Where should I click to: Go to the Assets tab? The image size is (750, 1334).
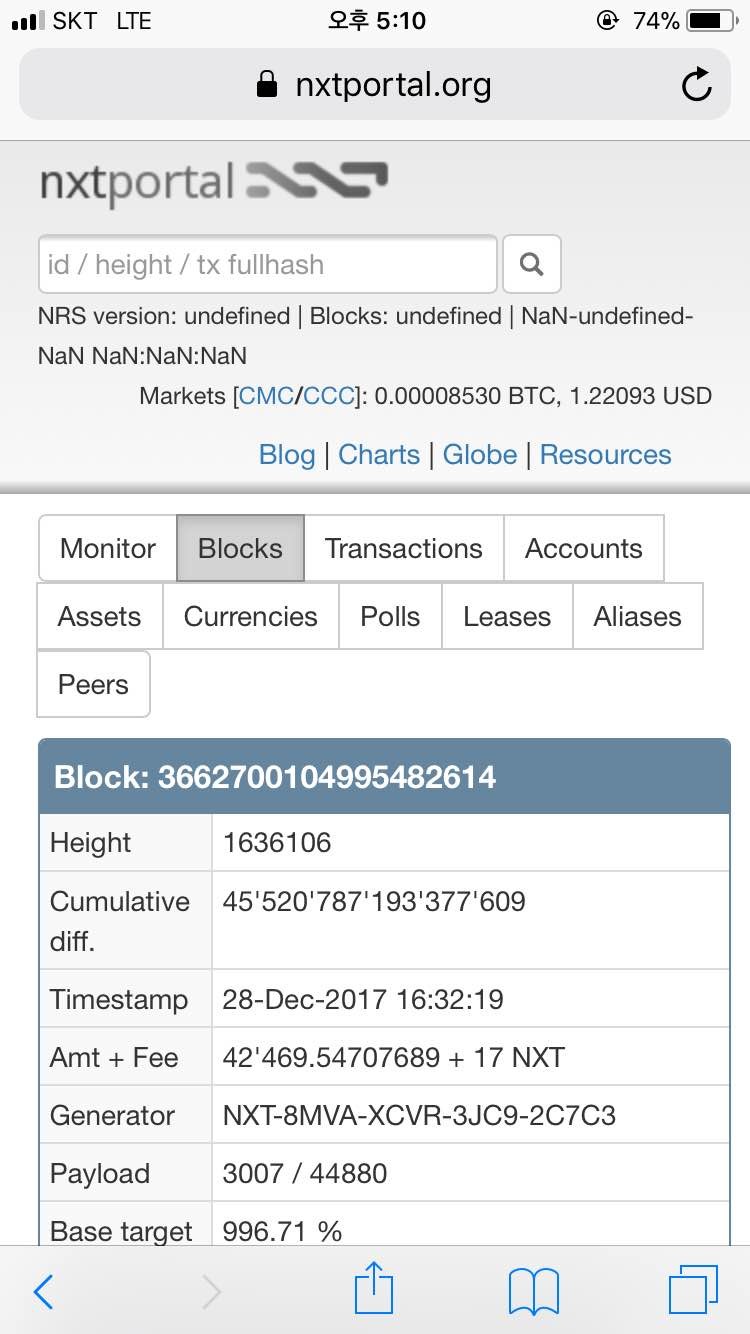tap(99, 616)
